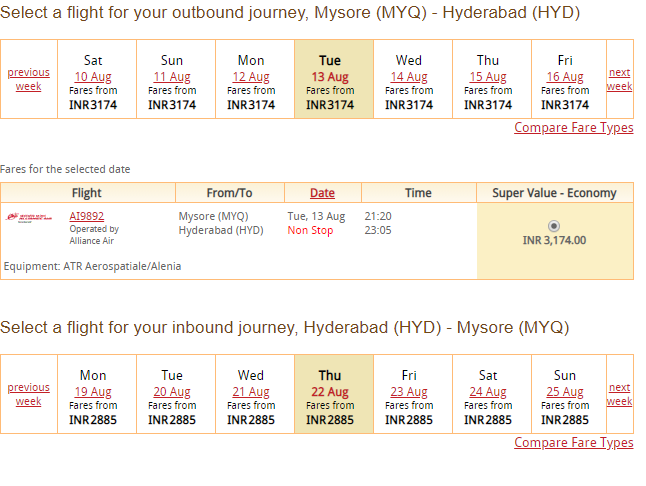This screenshot has height=486, width=646.
Task: Pick Mon 12 Aug outbound date
Action: click(x=251, y=77)
